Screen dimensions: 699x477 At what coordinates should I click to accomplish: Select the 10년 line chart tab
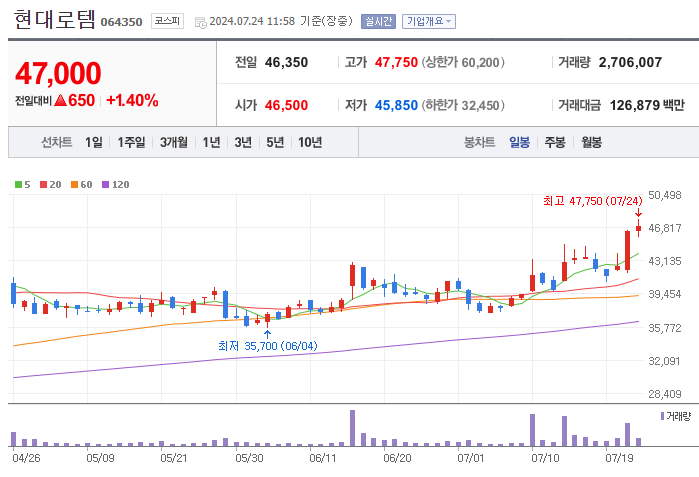(310, 142)
